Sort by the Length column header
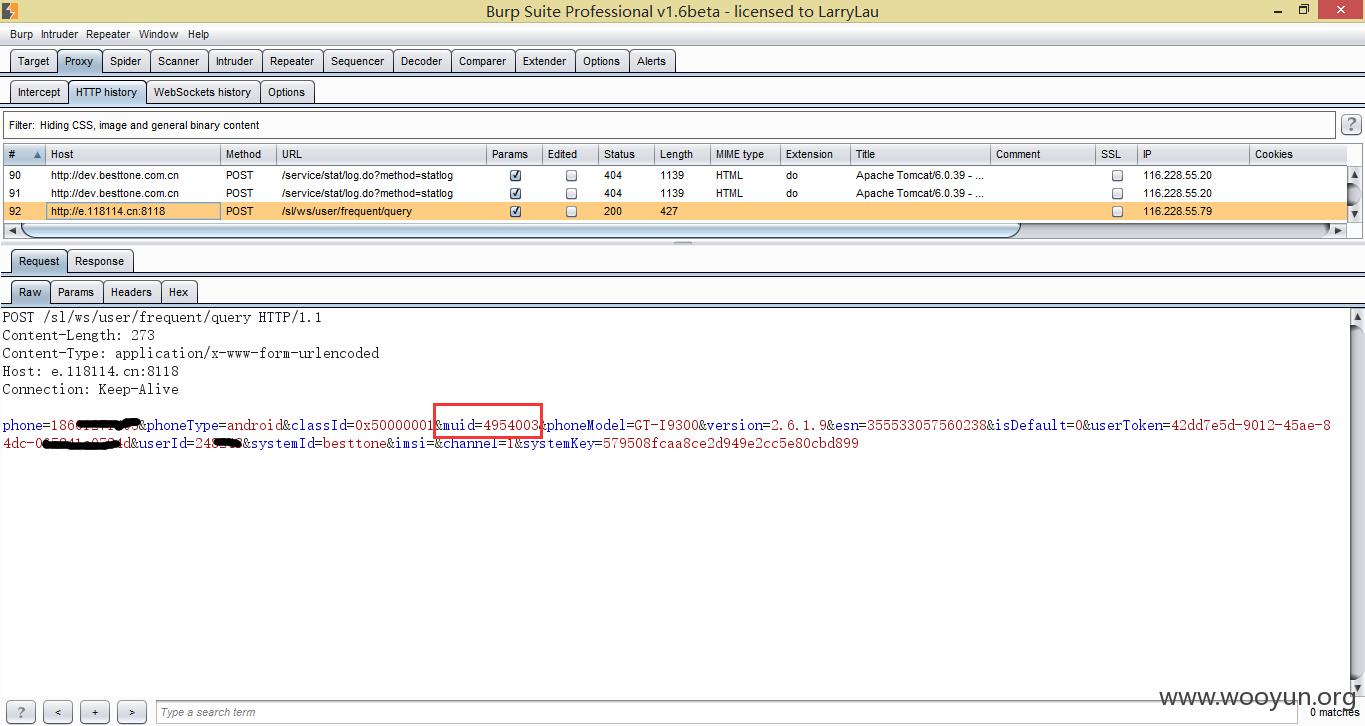Image resolution: width=1365 pixels, height=726 pixels. [681, 154]
